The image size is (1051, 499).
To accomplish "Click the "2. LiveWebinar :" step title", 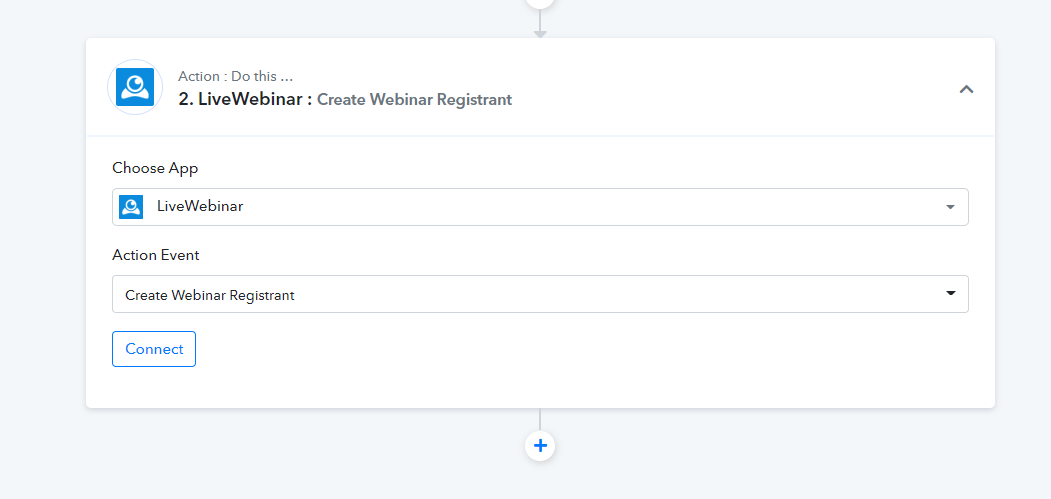I will tap(245, 99).
